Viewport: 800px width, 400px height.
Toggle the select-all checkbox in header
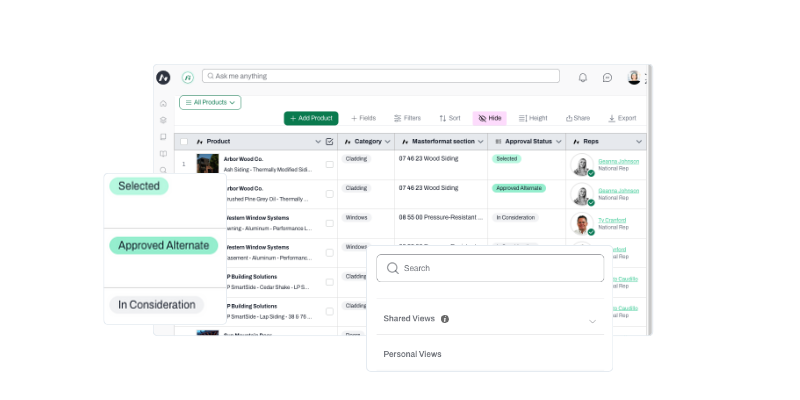184,141
